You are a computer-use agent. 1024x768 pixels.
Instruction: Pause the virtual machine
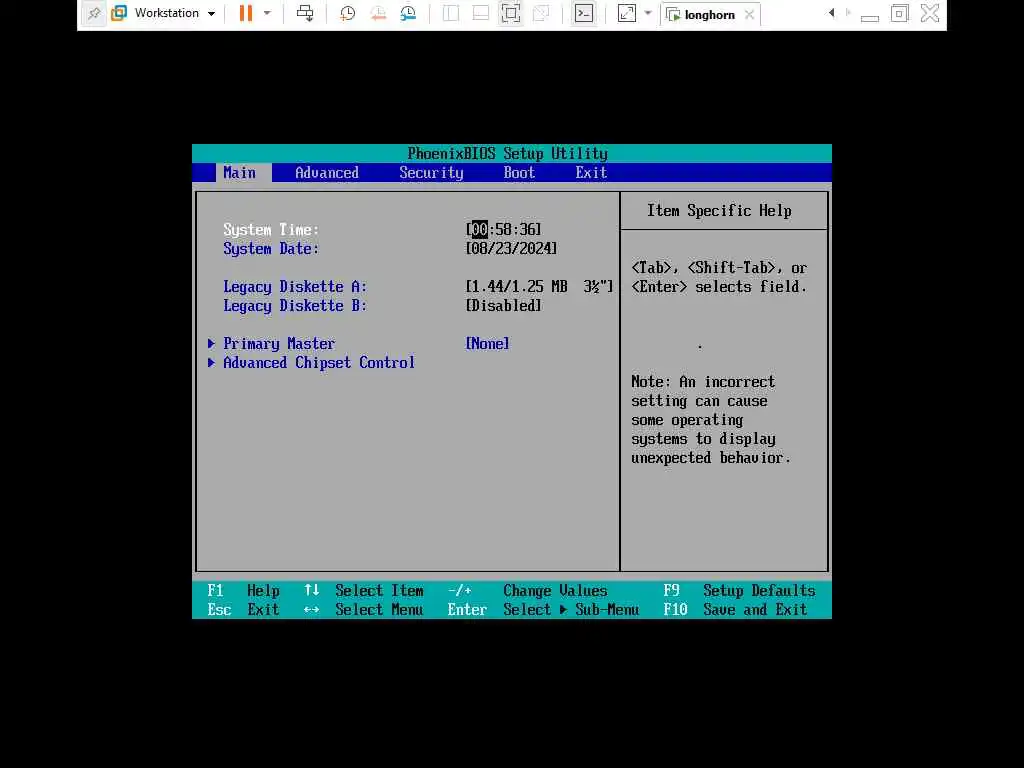point(246,13)
